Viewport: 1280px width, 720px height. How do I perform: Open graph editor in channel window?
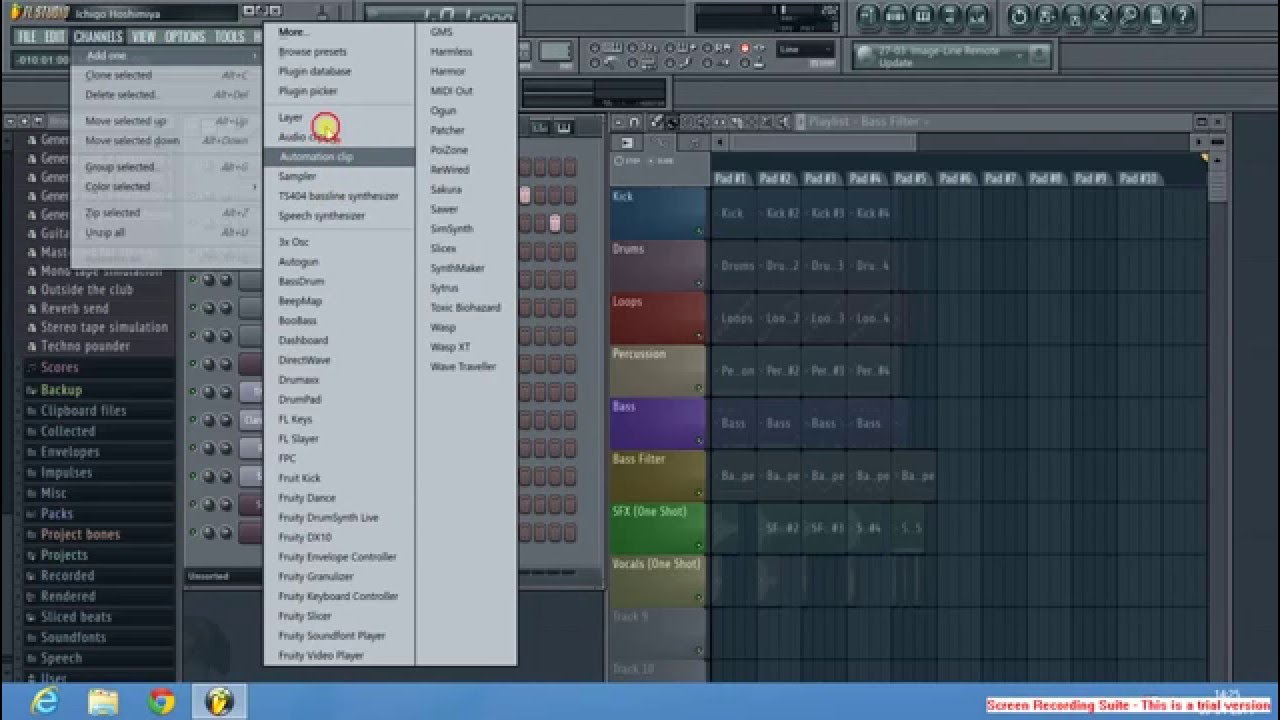(x=540, y=127)
